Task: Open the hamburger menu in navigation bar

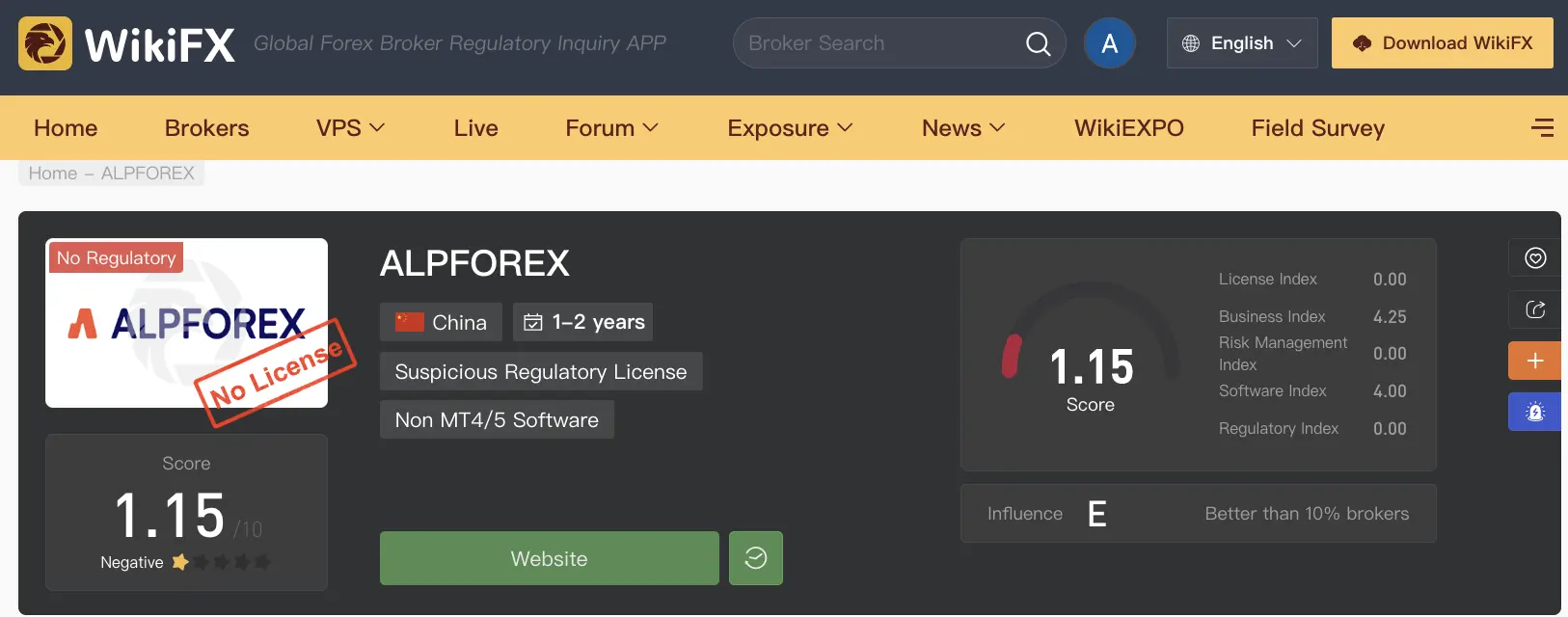Action: click(1542, 127)
